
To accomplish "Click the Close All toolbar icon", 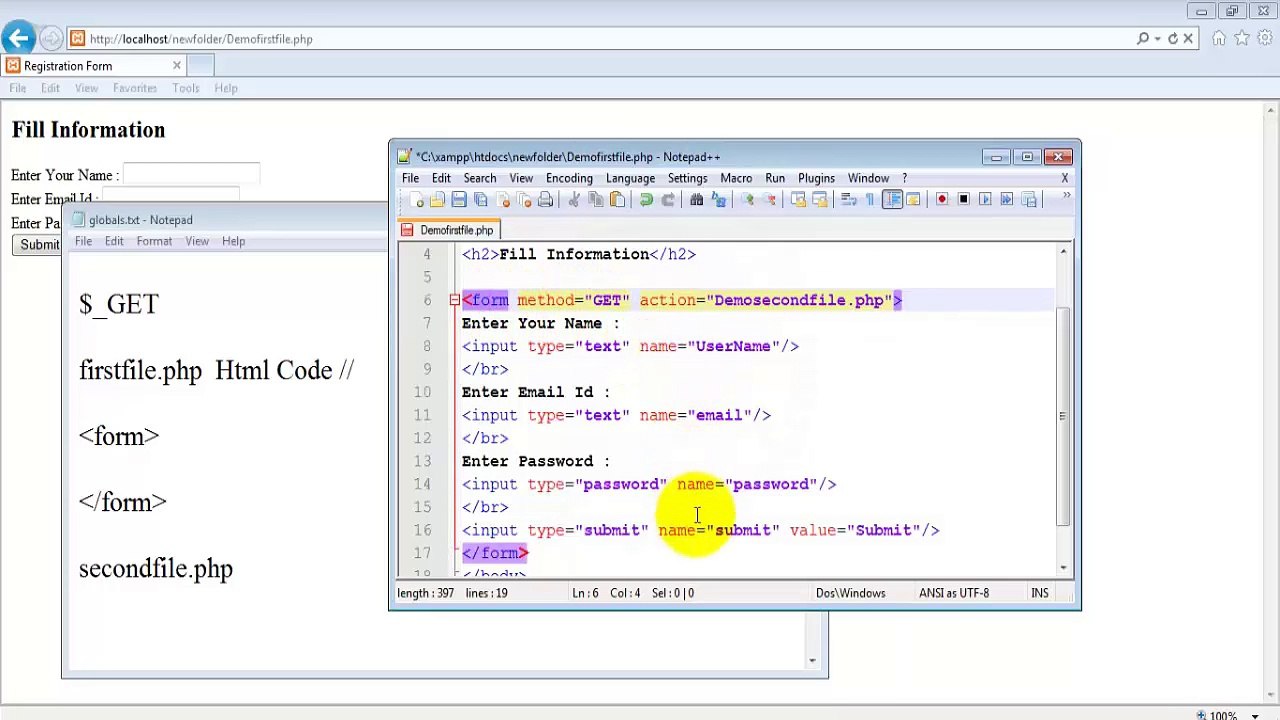I will (523, 200).
